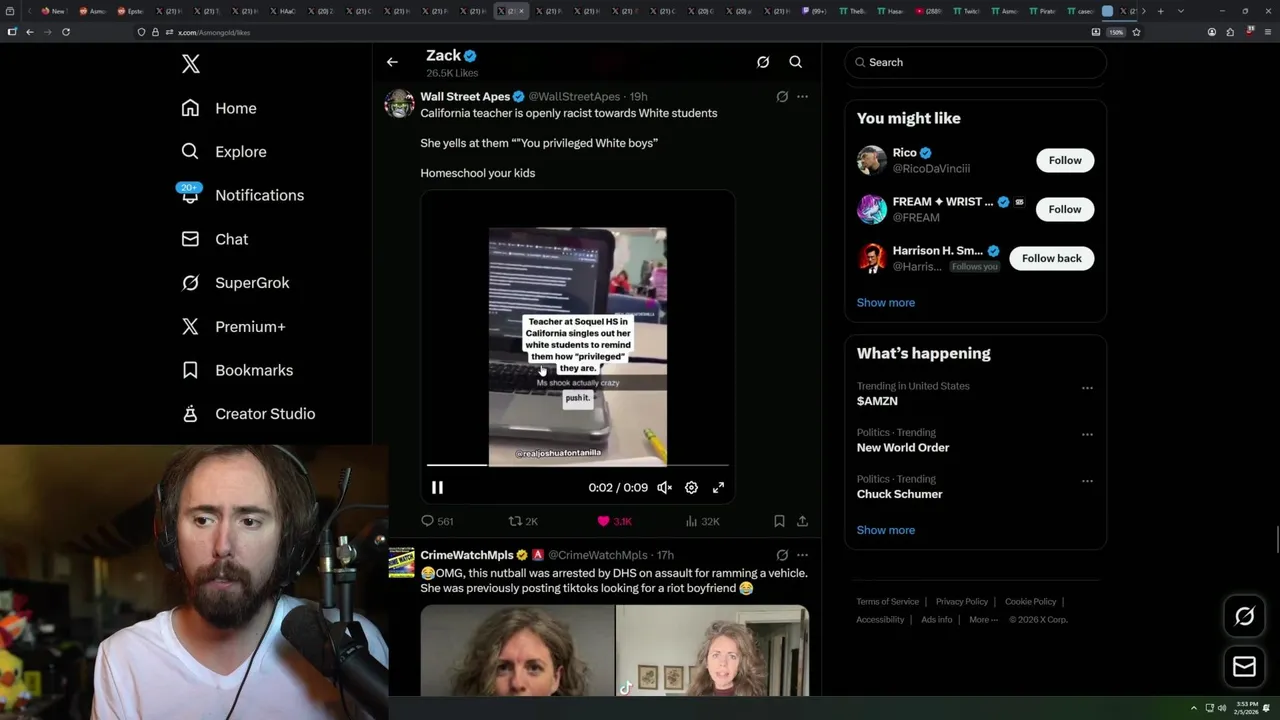Screen dimensions: 1280x720
Task: Unlike the post with 3.1K likes
Action: click(x=614, y=521)
